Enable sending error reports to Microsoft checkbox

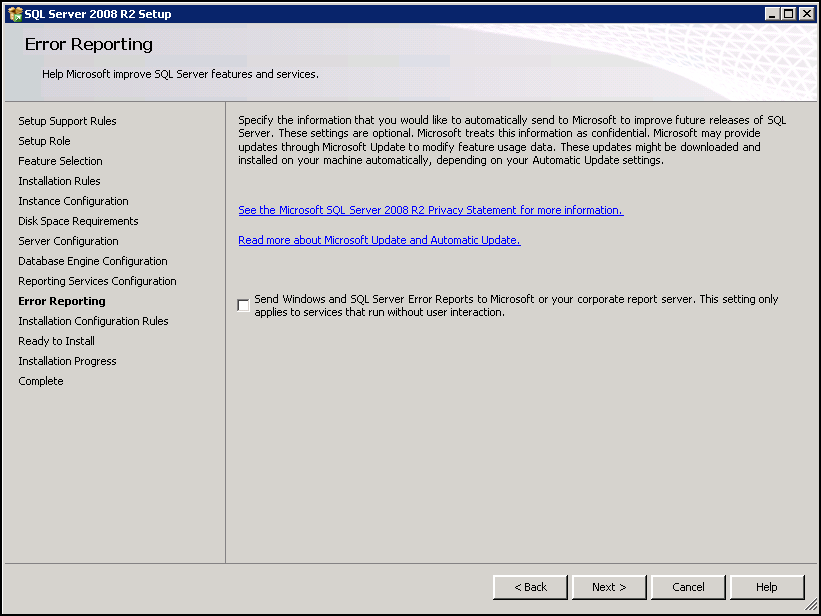[243, 305]
